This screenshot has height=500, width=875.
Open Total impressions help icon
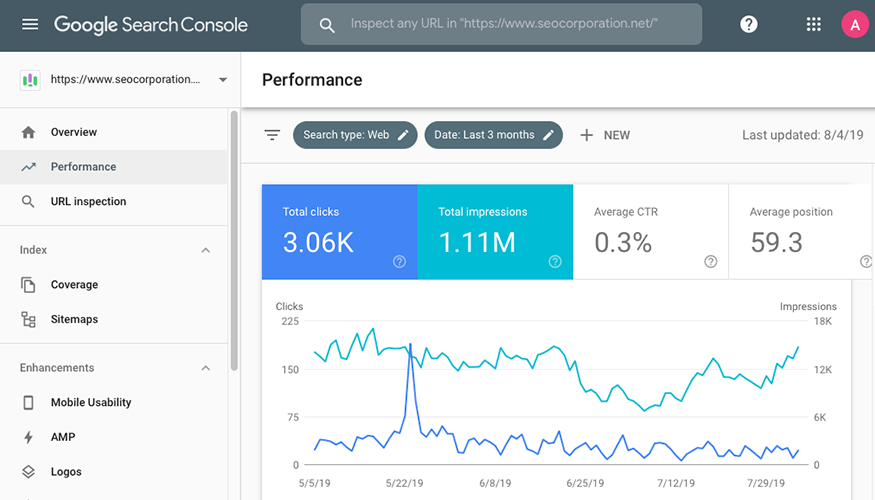click(555, 261)
